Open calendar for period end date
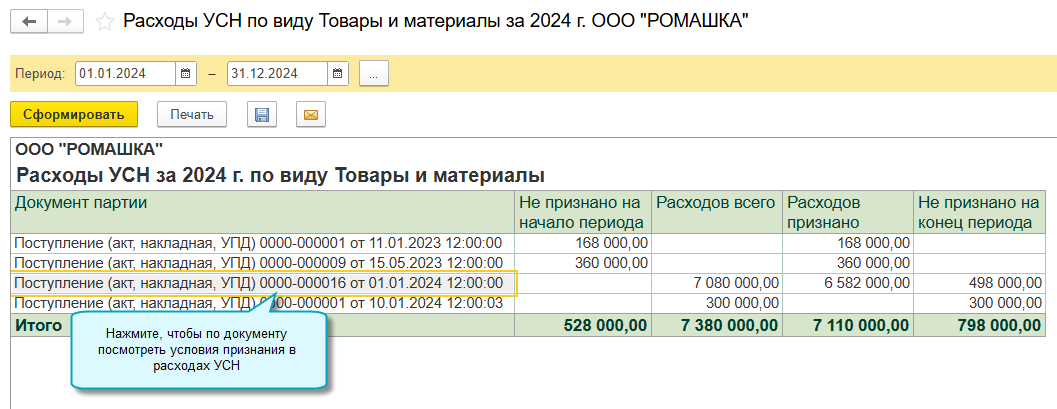The height and width of the screenshot is (409, 1057). tap(338, 74)
